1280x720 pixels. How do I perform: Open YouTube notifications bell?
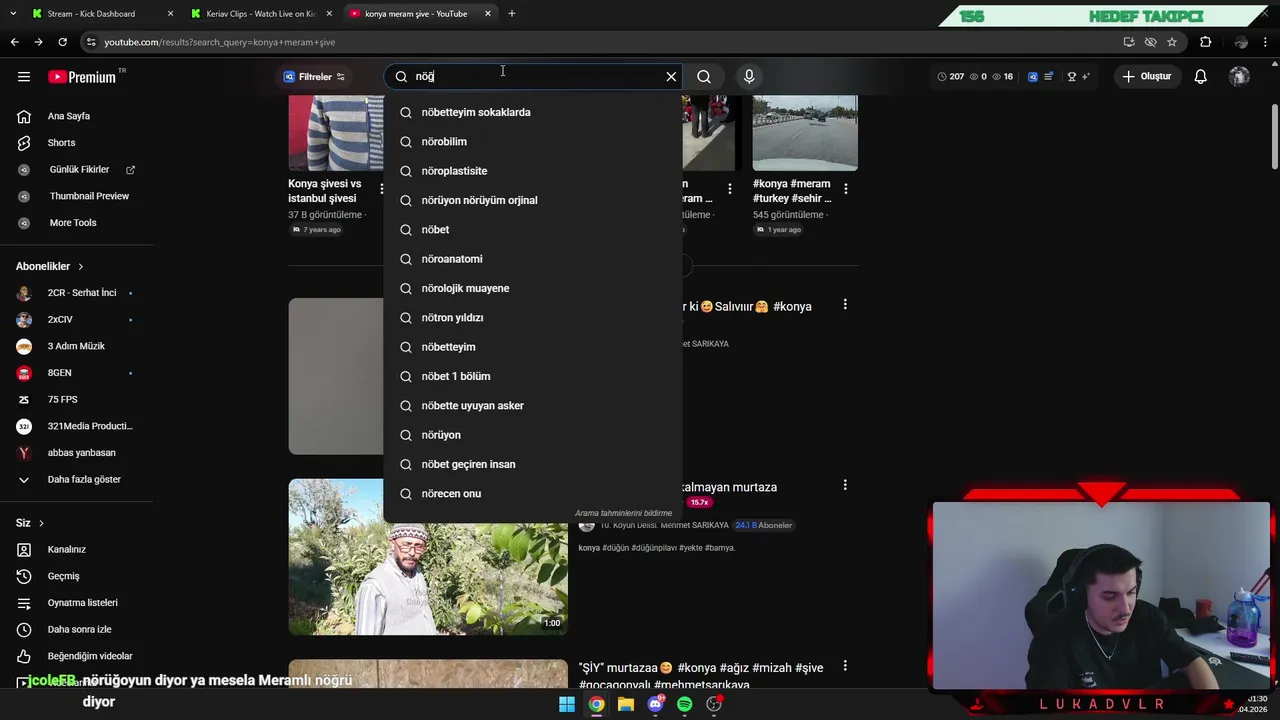point(1201,77)
